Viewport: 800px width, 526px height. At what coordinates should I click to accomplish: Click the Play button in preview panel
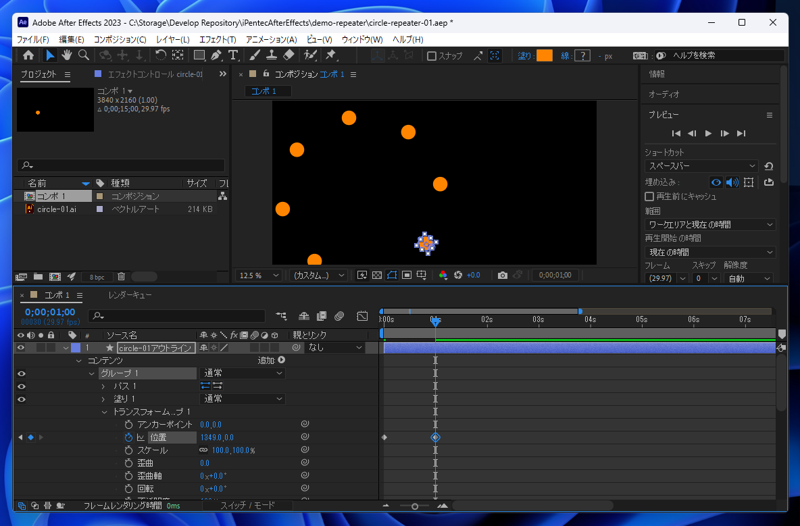click(708, 133)
